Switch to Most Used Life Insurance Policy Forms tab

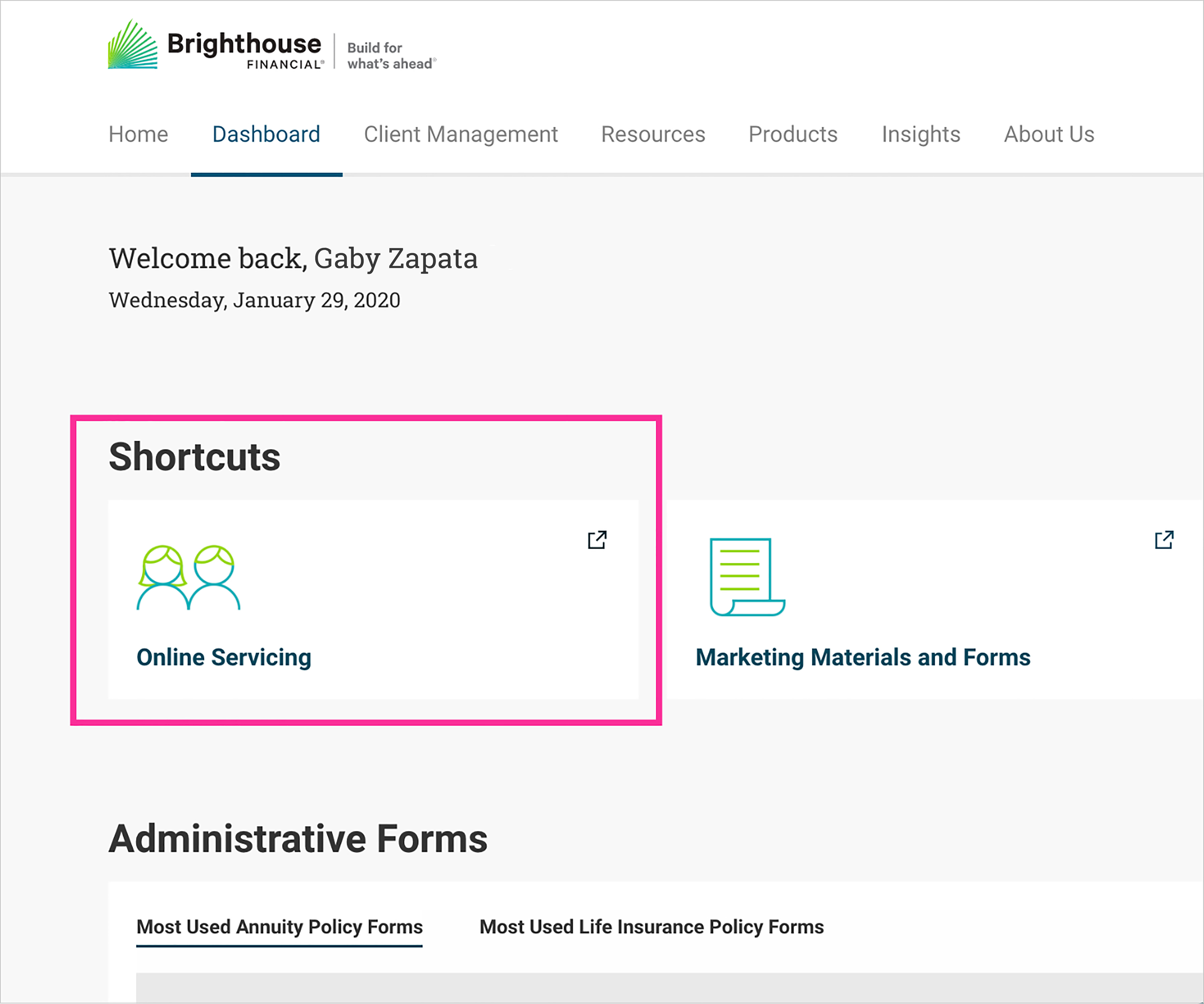[651, 927]
